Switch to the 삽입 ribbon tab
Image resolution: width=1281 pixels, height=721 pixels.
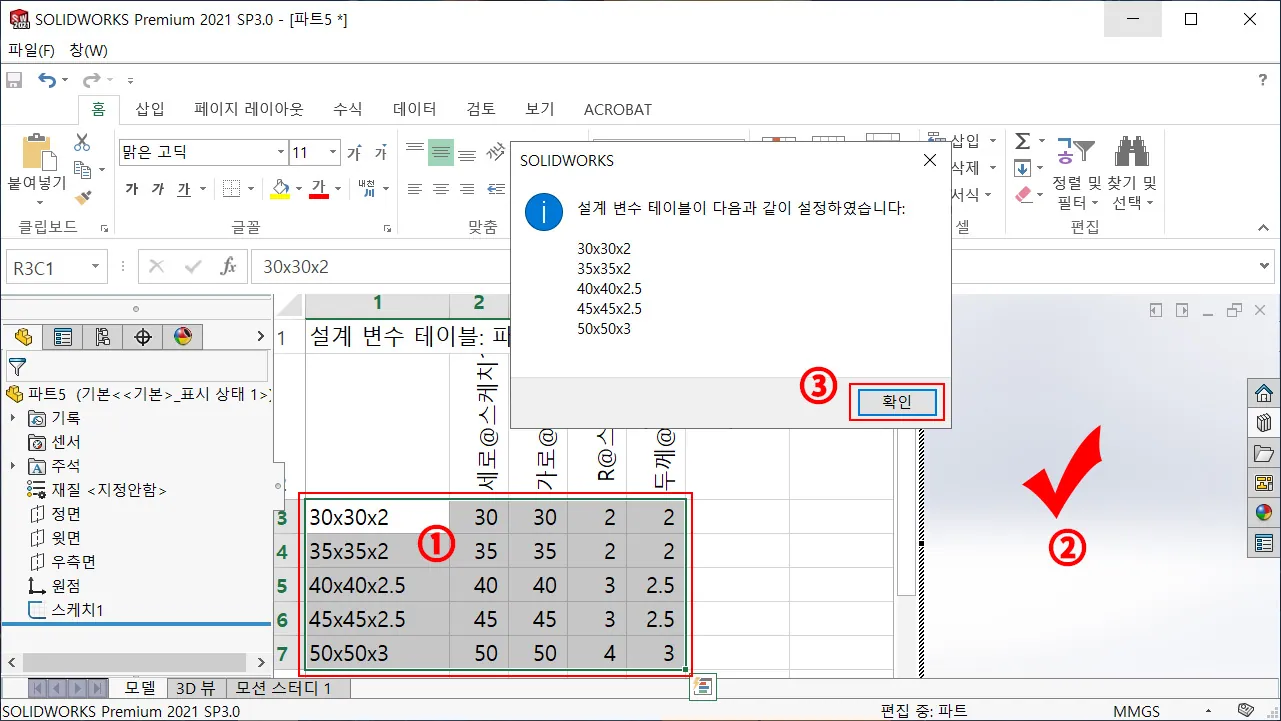[150, 109]
